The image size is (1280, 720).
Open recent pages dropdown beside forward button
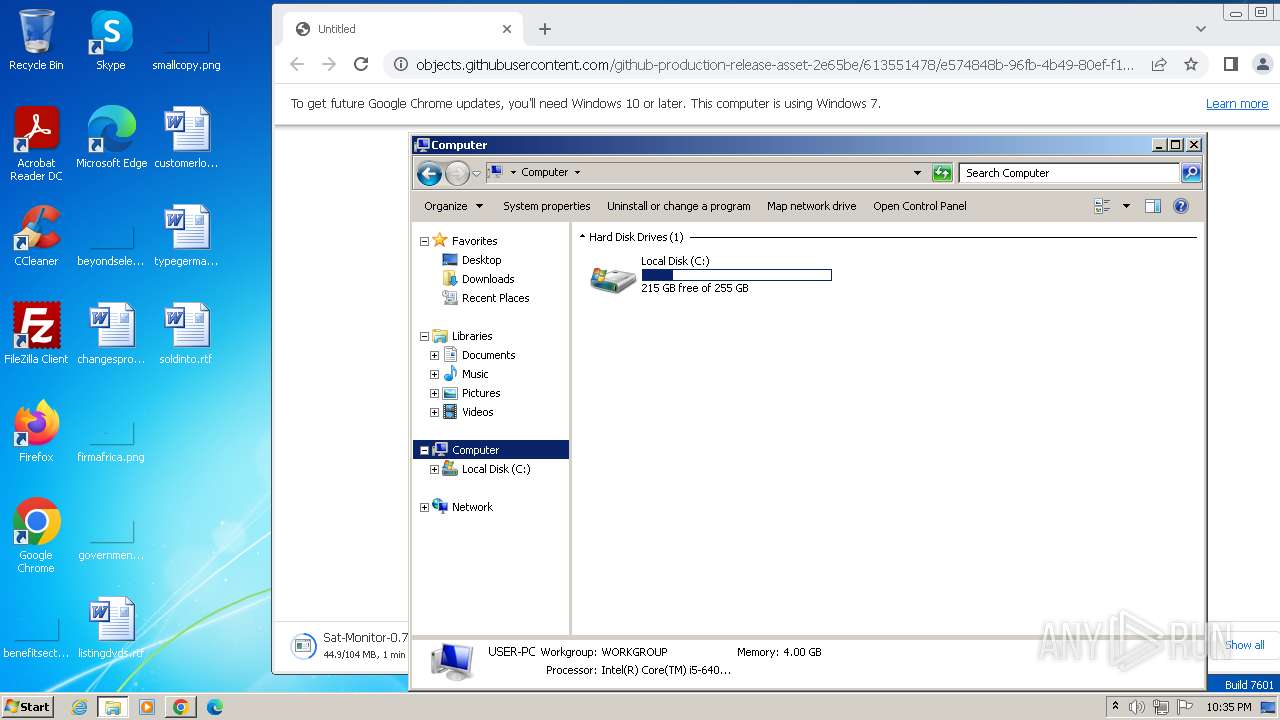pos(476,173)
